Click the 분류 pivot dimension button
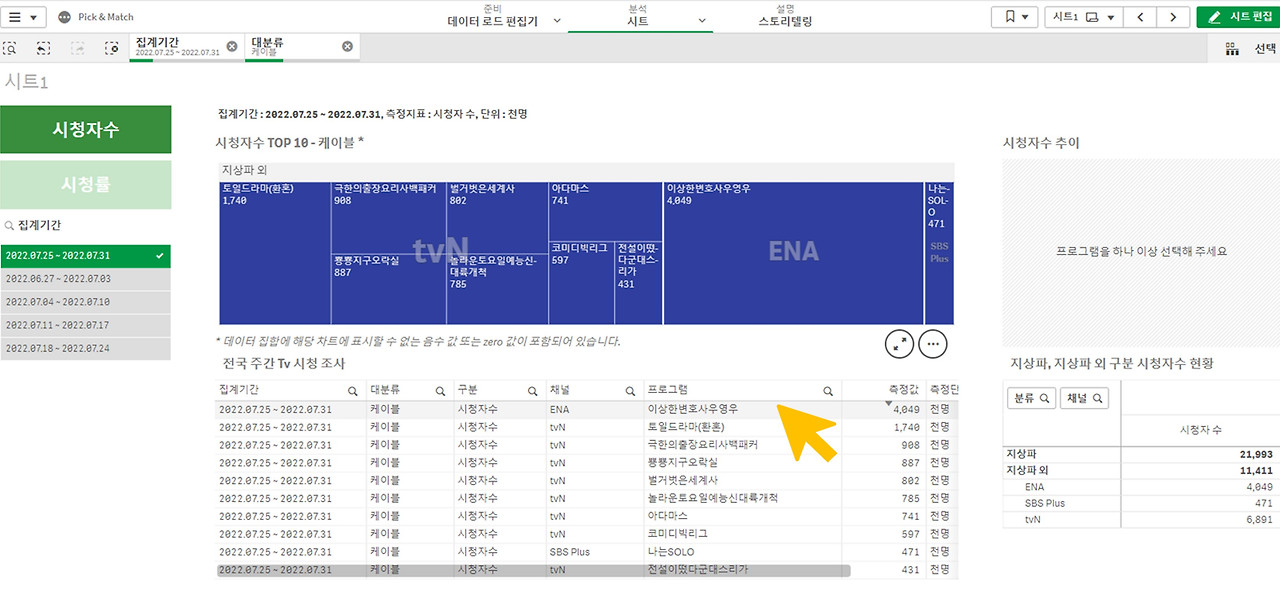Screen dimensions: 1280x598 (1031, 398)
